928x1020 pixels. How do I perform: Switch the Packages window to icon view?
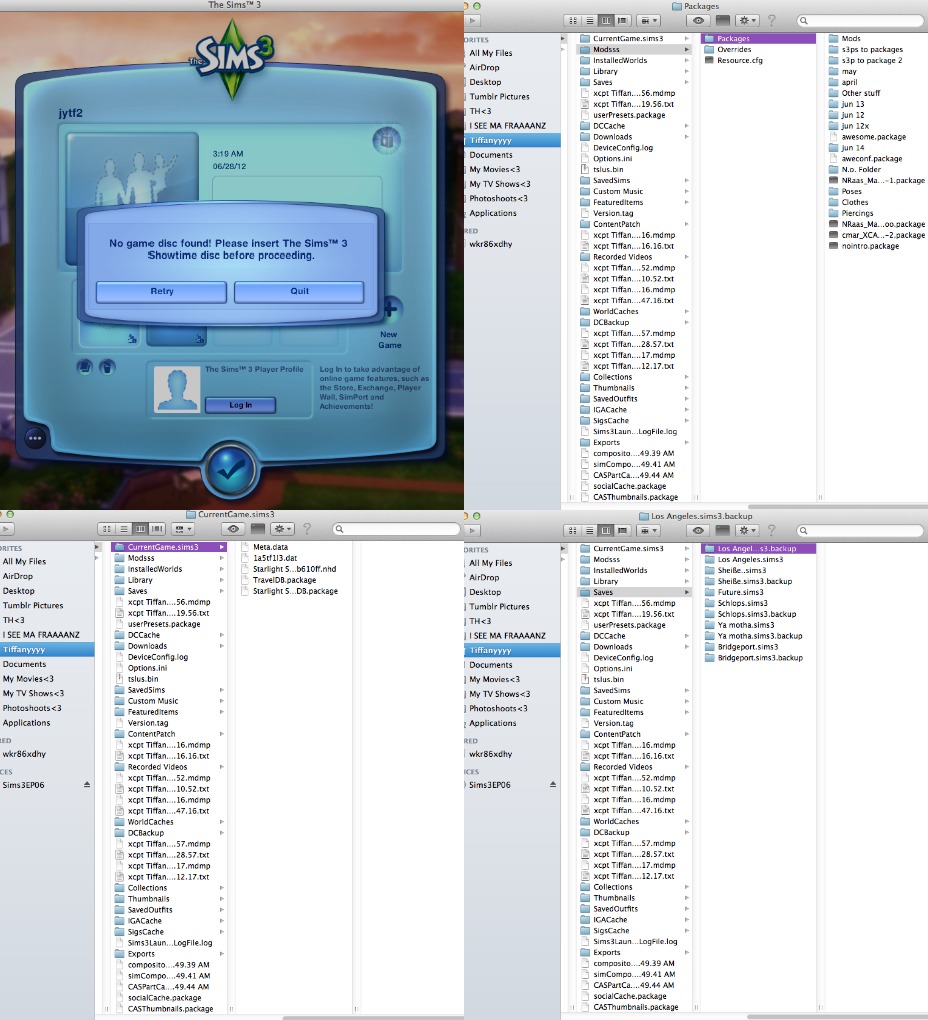click(x=575, y=20)
